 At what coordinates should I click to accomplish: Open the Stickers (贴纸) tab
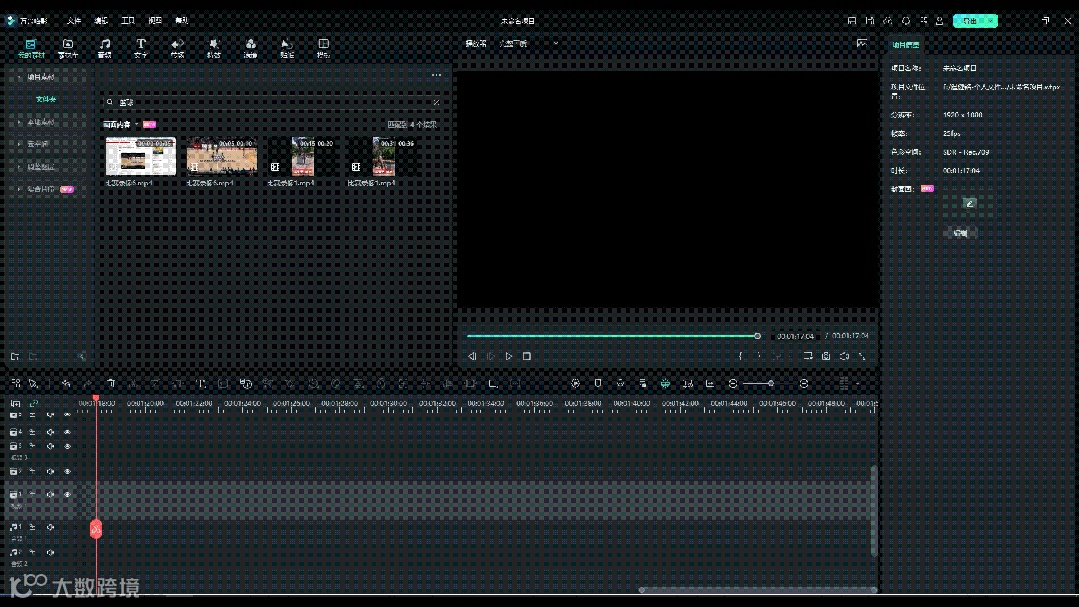[287, 48]
